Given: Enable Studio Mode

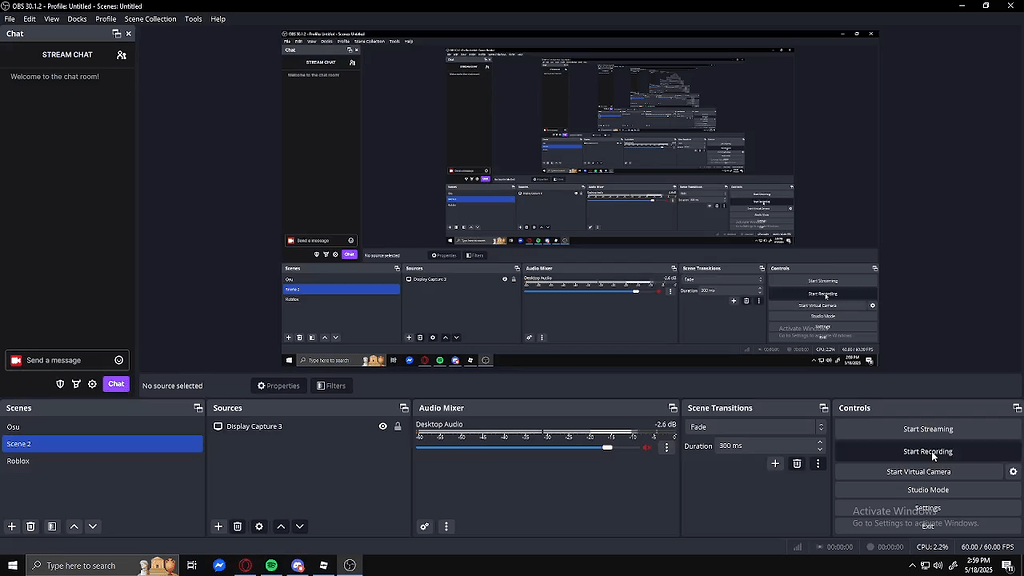Looking at the screenshot, I should click(927, 490).
